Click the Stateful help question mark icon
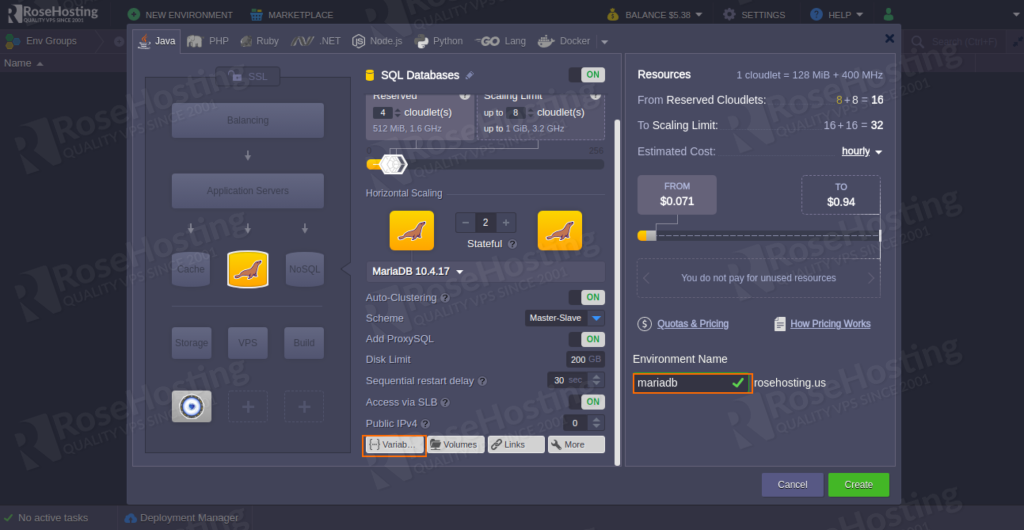 (512, 243)
